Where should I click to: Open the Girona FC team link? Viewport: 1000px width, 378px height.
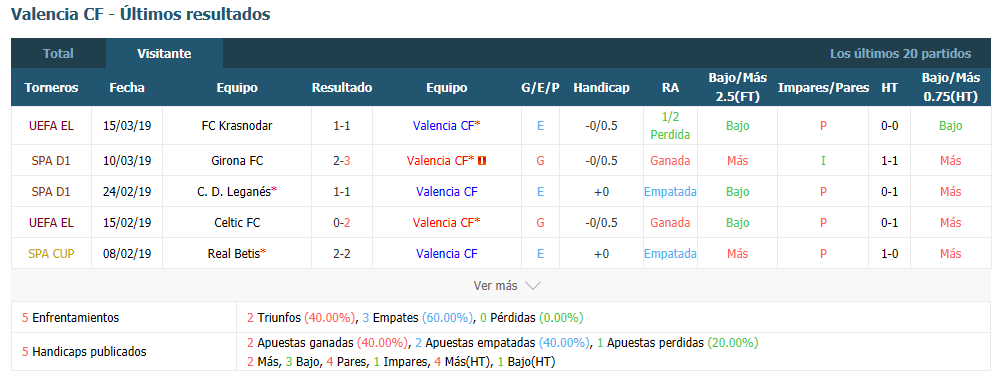[x=237, y=161]
